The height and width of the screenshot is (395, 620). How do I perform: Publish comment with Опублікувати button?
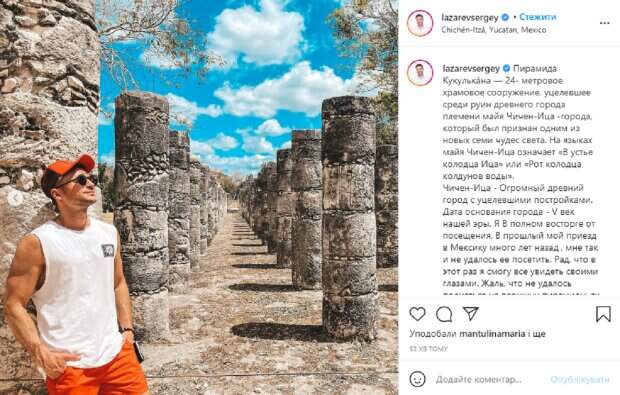click(x=579, y=380)
